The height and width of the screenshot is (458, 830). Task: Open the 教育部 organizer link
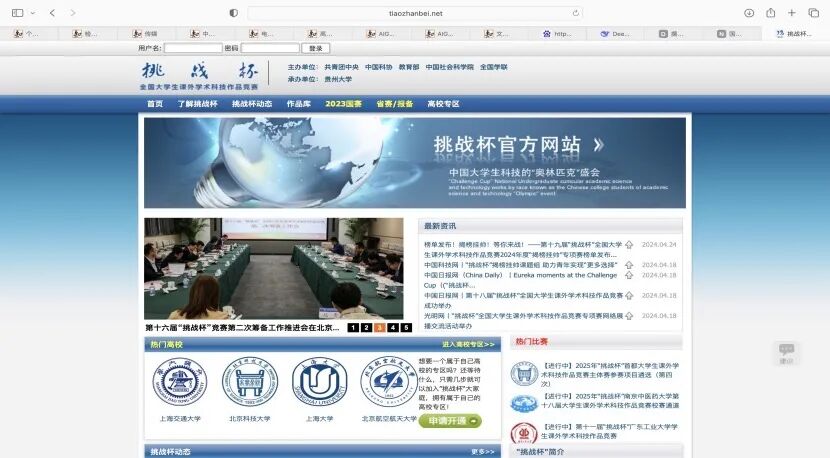point(409,67)
